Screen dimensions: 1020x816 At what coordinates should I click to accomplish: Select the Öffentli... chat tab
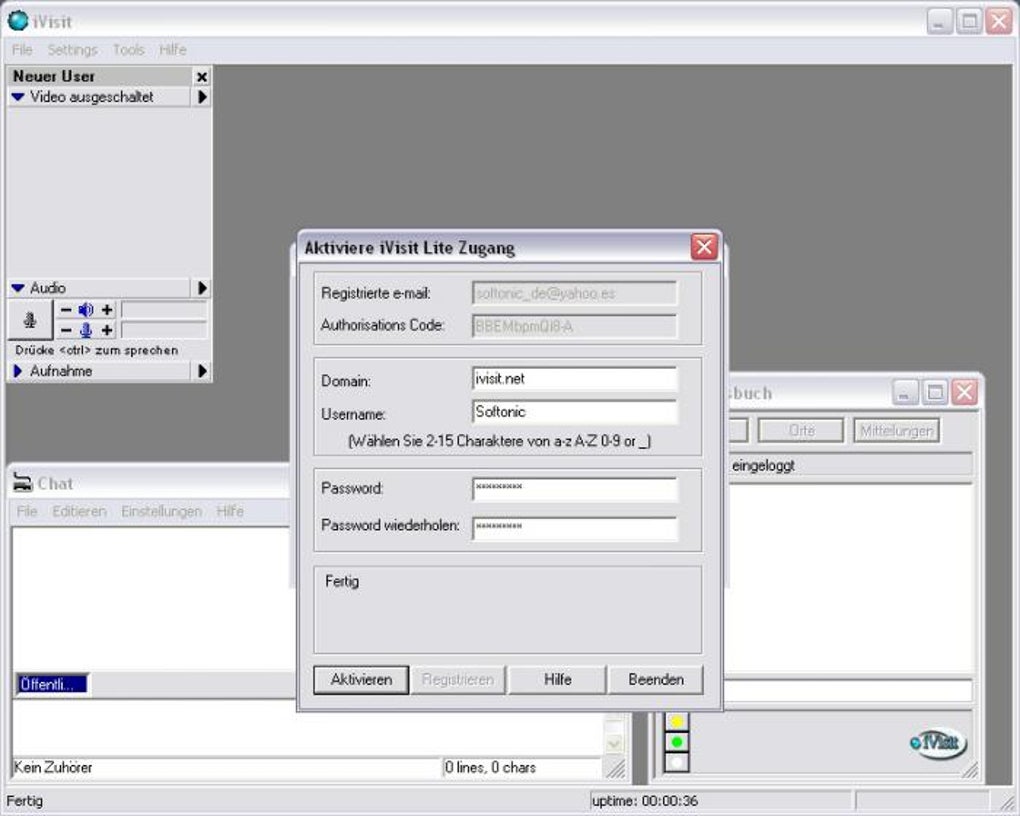tap(52, 684)
